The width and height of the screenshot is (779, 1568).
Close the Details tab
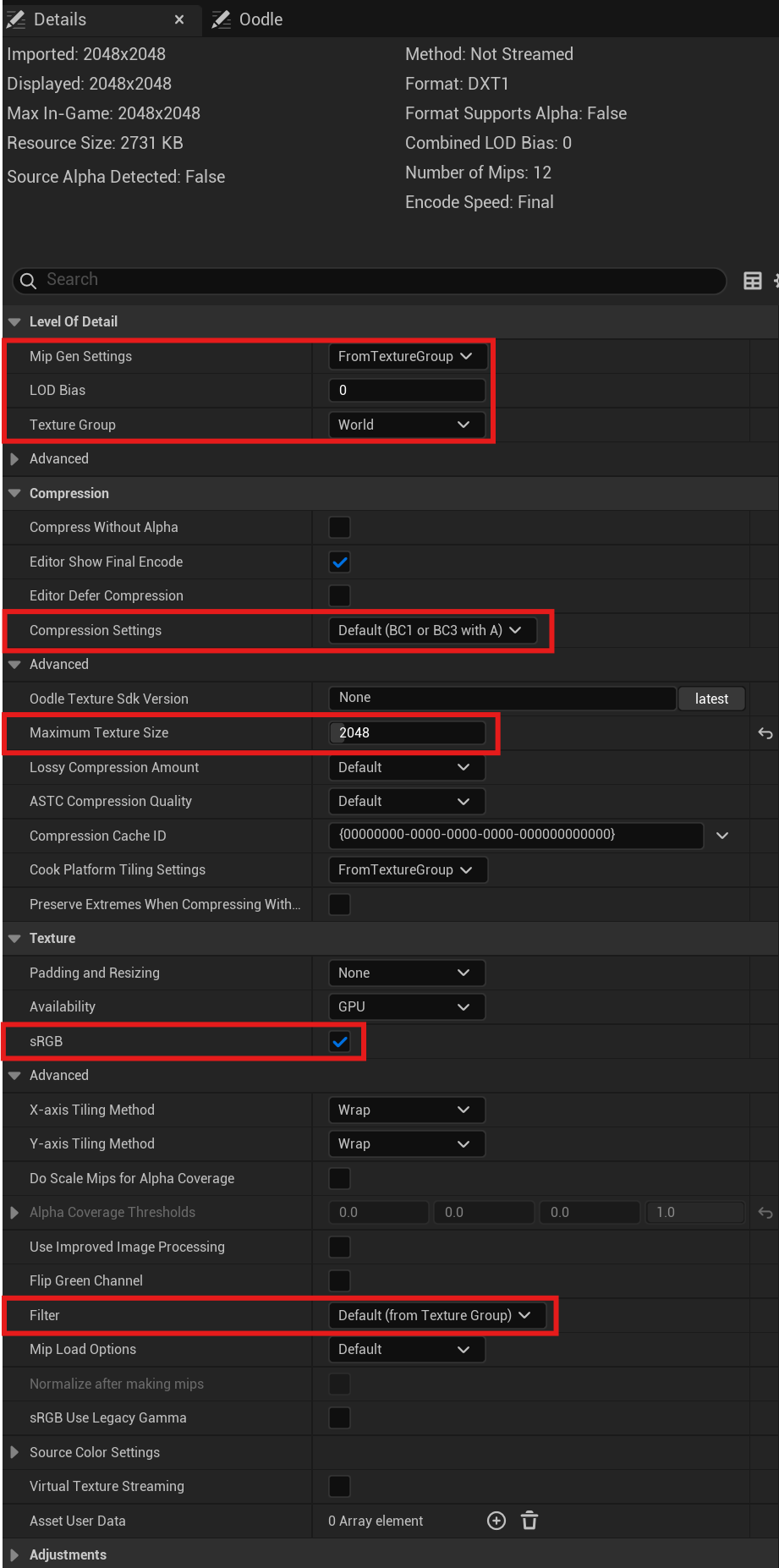click(179, 19)
